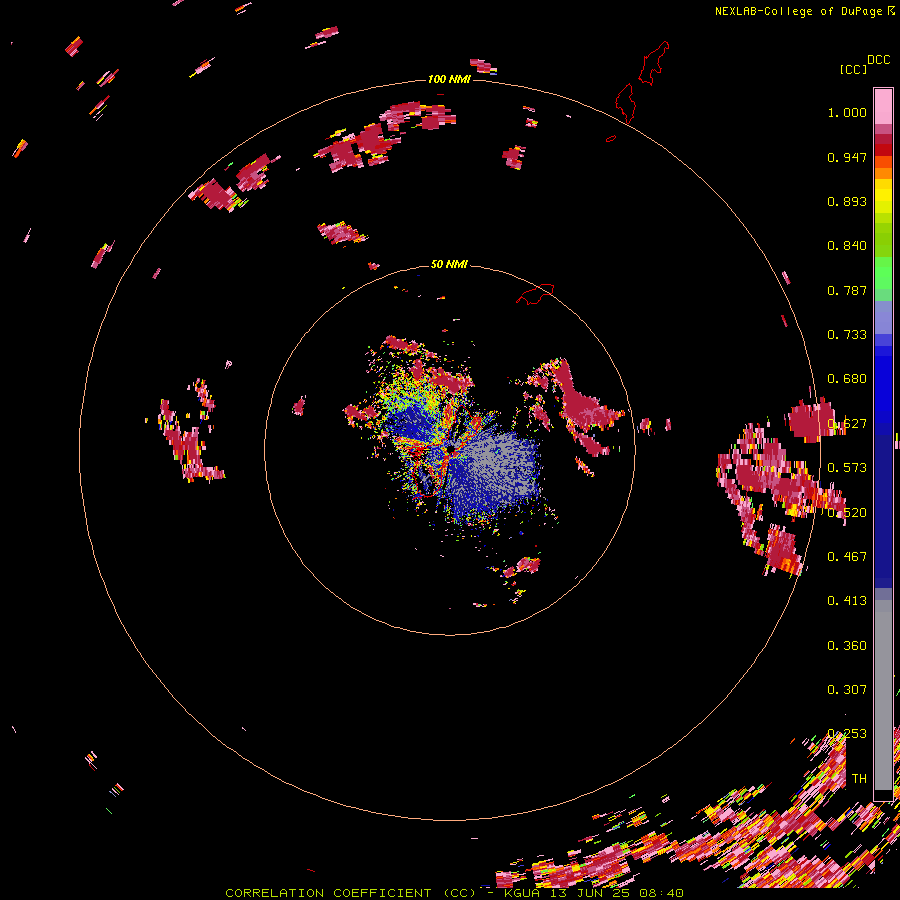This screenshot has width=900, height=900.
Task: Select the 0.573 scale value
Action: pos(847,468)
